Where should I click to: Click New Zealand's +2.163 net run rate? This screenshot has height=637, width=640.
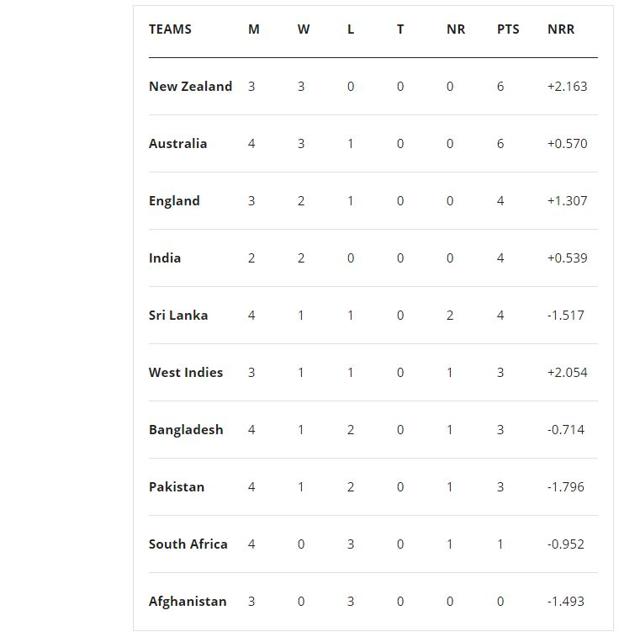(x=567, y=87)
